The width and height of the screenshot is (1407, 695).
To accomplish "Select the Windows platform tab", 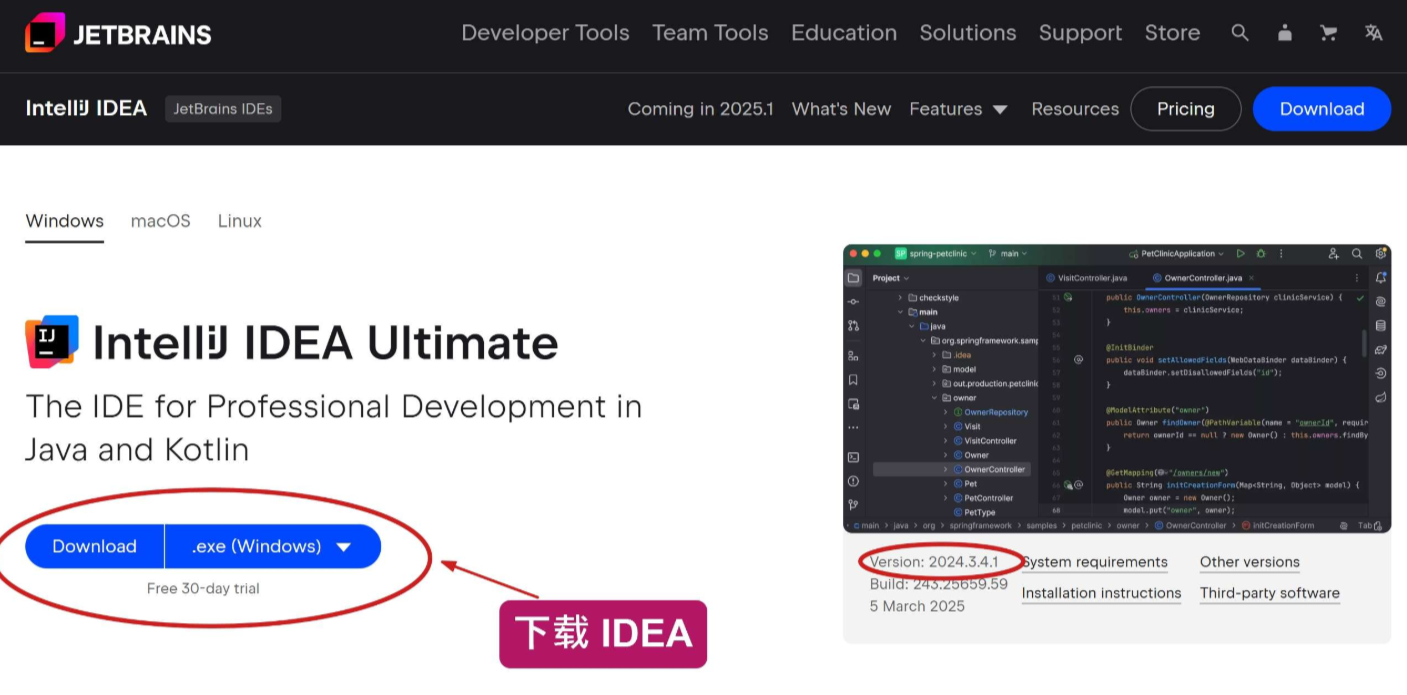I will (x=65, y=221).
